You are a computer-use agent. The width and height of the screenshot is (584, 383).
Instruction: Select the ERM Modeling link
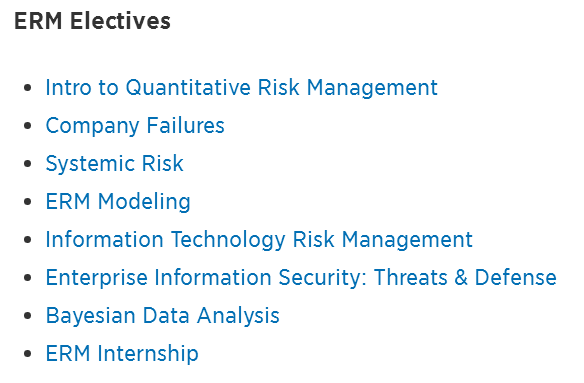click(118, 202)
